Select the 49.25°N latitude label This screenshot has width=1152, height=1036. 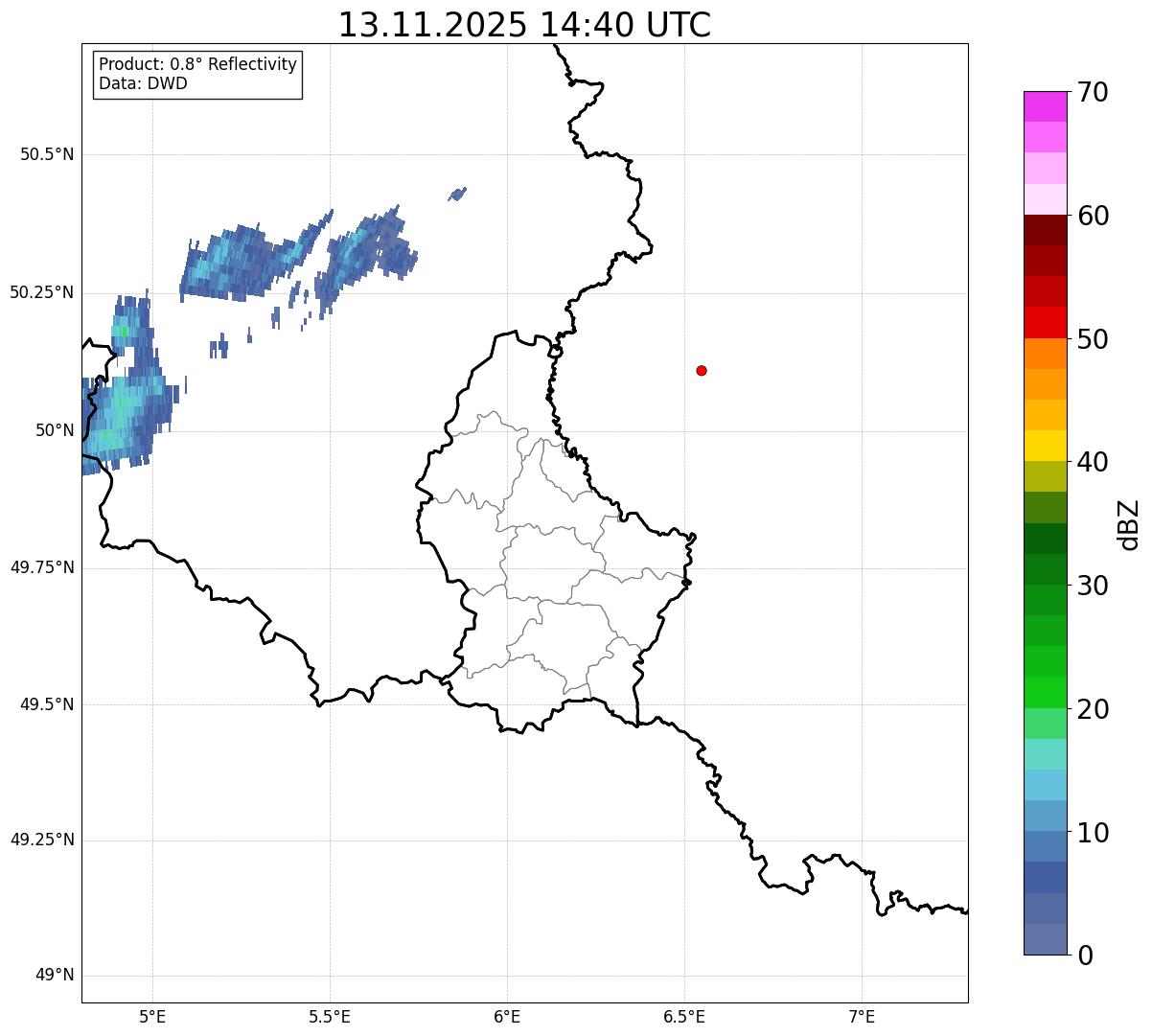(42, 840)
